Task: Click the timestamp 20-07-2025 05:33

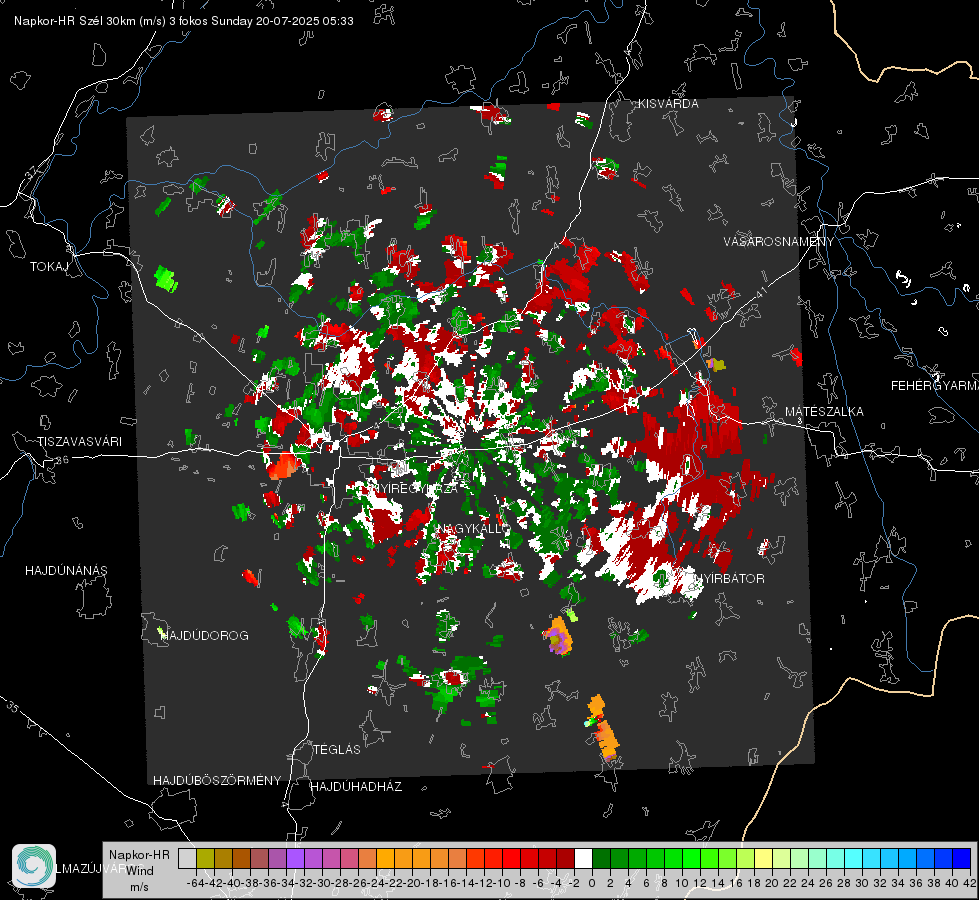Action: click(x=305, y=21)
